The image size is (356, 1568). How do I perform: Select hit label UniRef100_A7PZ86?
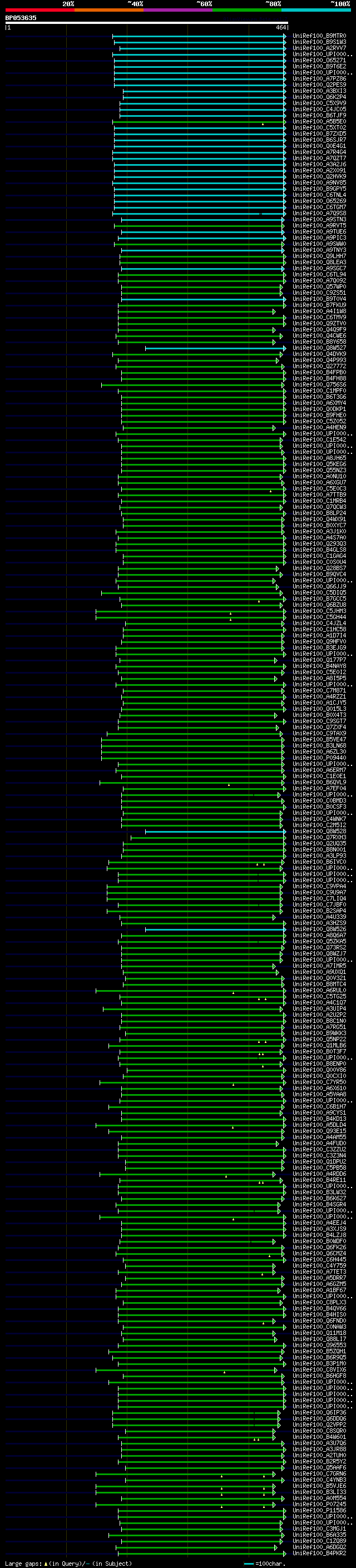319,78
